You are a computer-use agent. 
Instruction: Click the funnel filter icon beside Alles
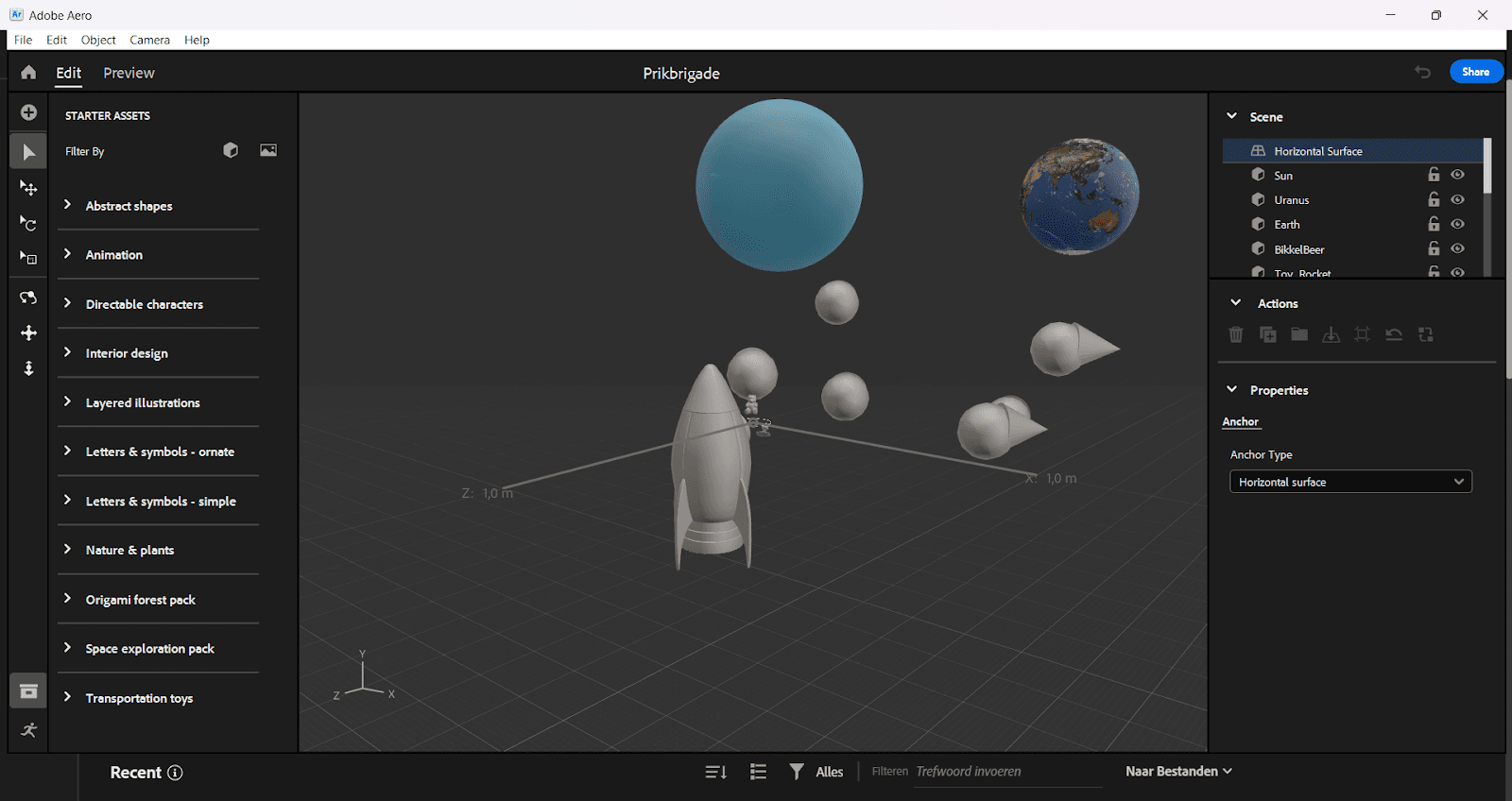click(797, 772)
